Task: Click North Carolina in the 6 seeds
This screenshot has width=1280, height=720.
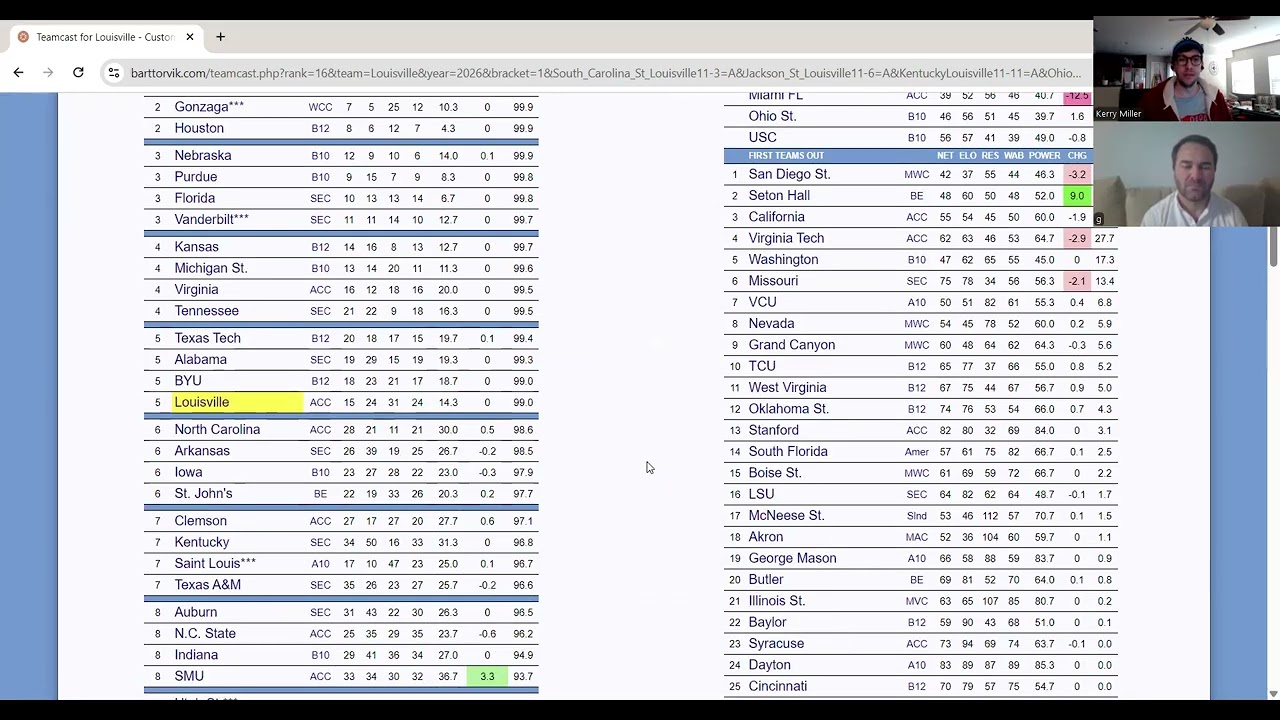Action: [x=217, y=430]
